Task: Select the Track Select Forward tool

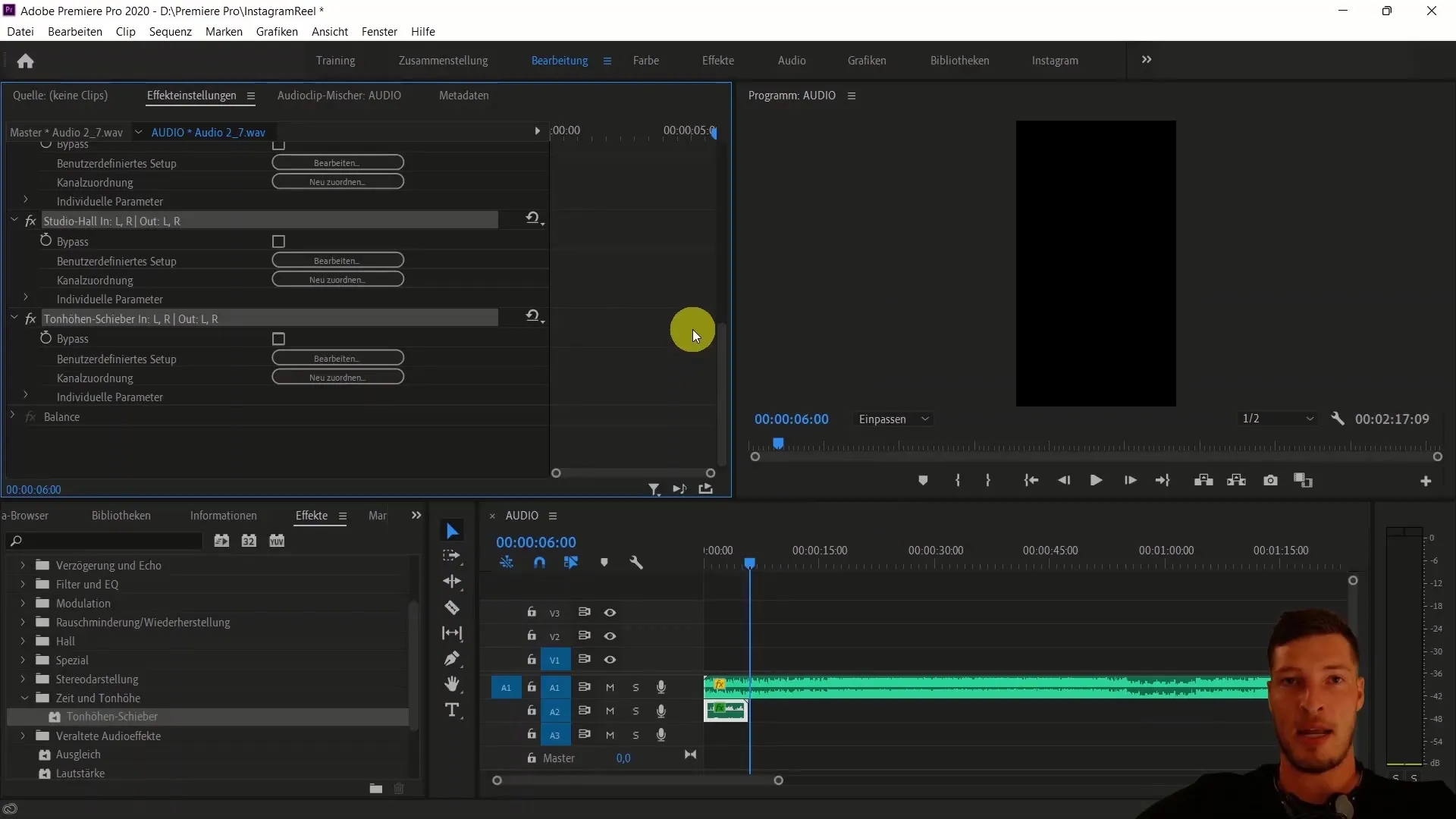Action: click(x=452, y=556)
